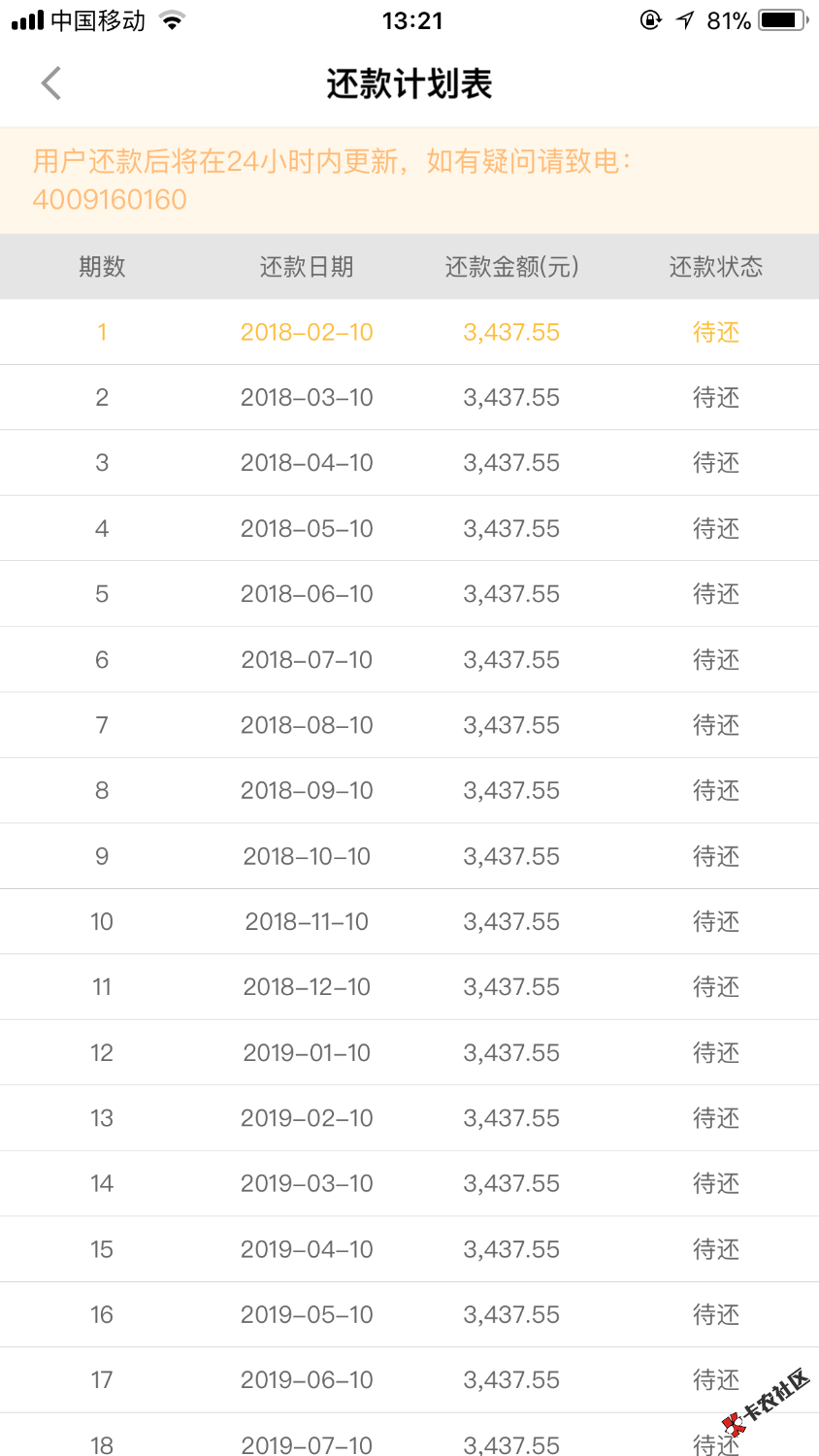This screenshot has height=1456, width=819.
Task: Tap the orange 待还 status of period 1
Action: coord(716,332)
